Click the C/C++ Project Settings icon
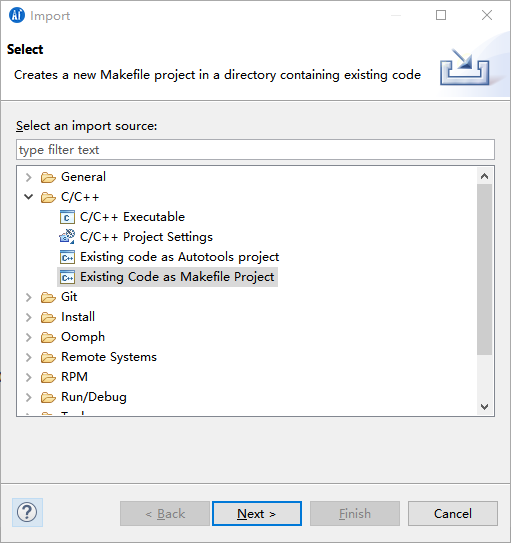This screenshot has width=511, height=543. click(67, 237)
